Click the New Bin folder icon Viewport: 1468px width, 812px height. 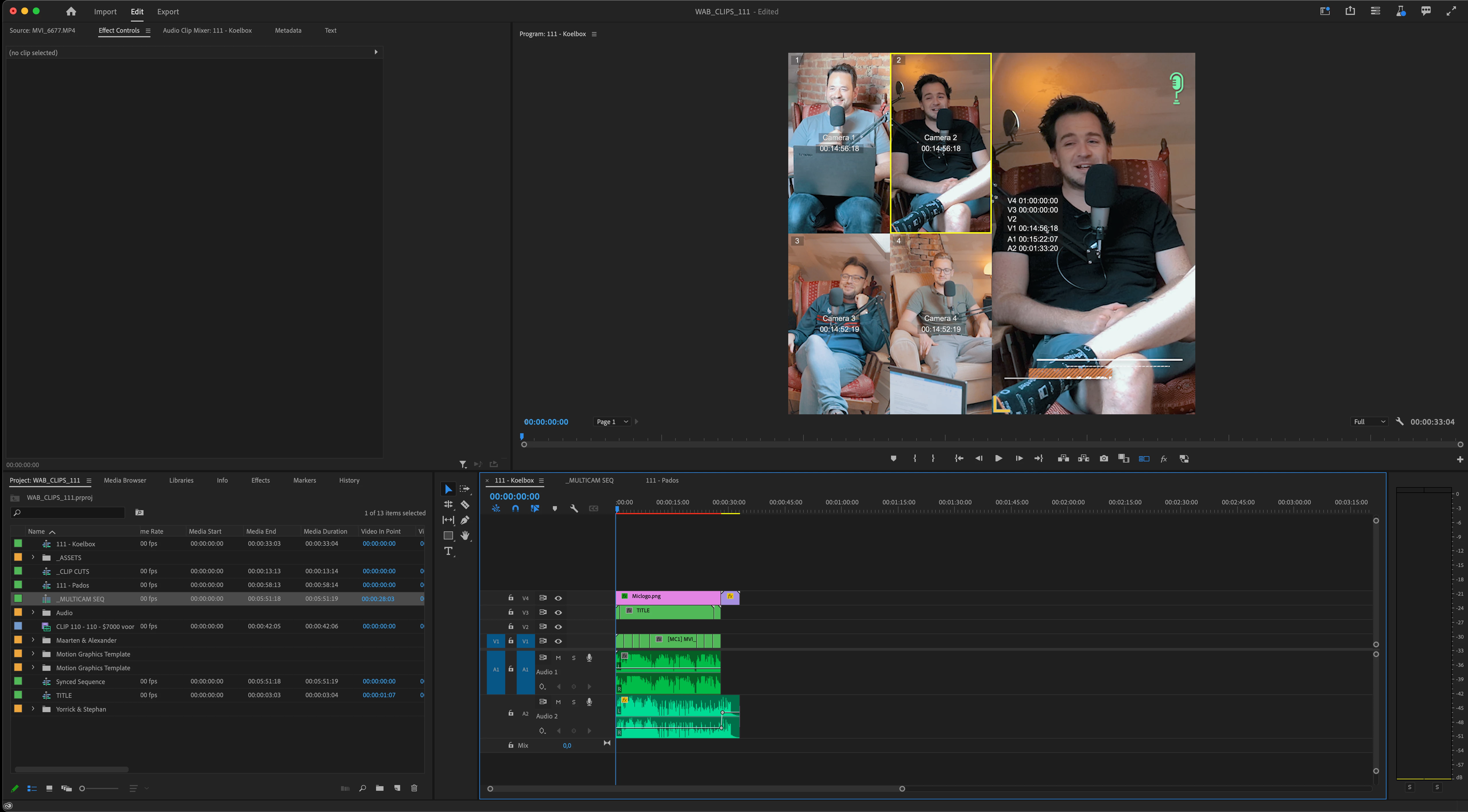coord(379,788)
